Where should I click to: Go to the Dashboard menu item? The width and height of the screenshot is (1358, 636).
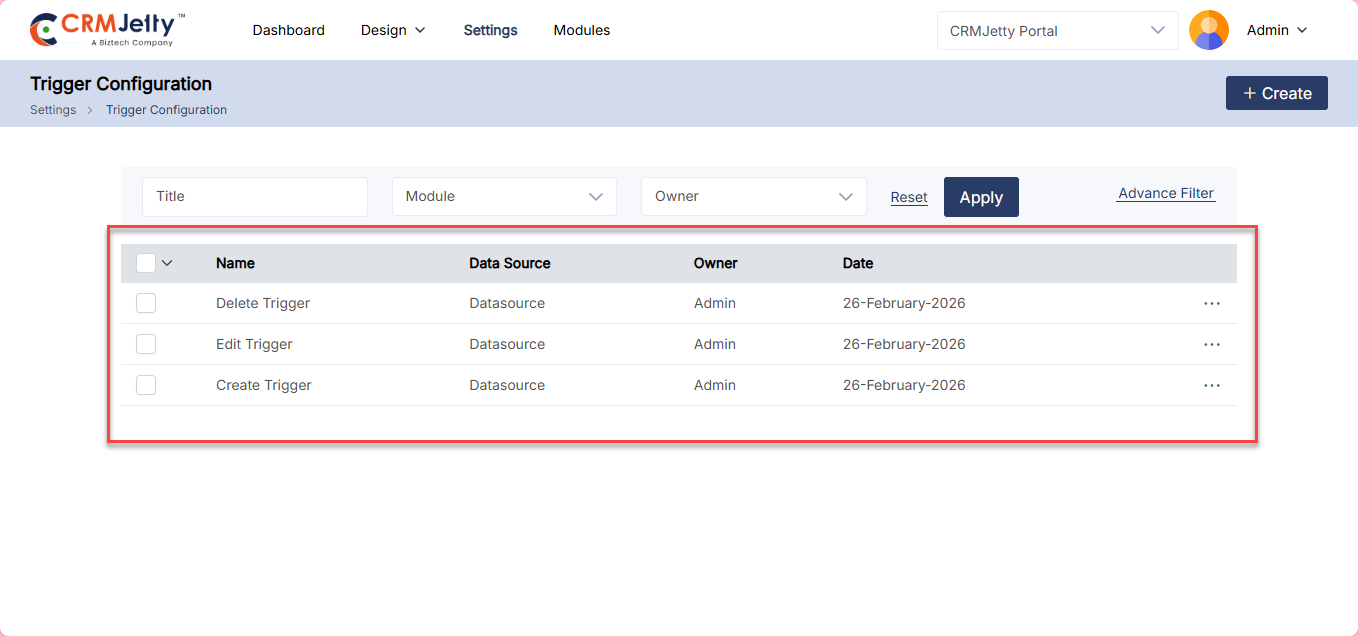point(288,30)
